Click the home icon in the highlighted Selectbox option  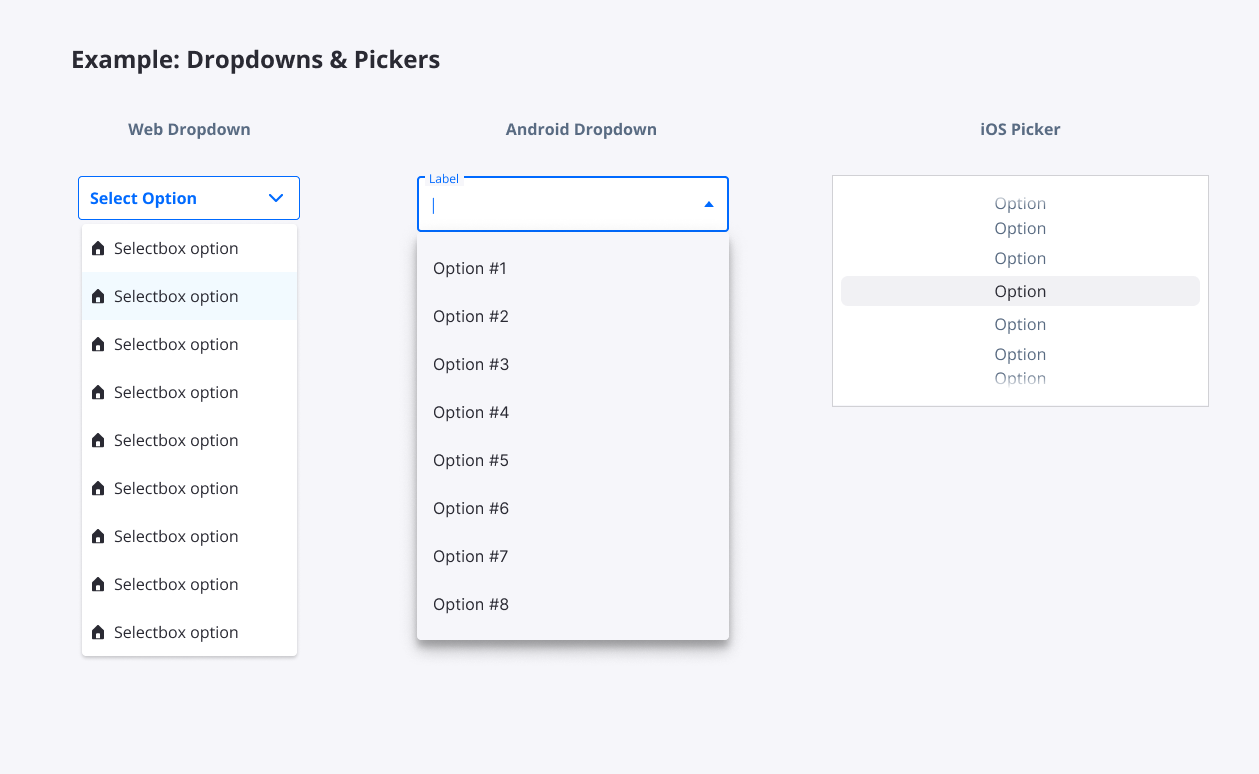[x=98, y=297]
